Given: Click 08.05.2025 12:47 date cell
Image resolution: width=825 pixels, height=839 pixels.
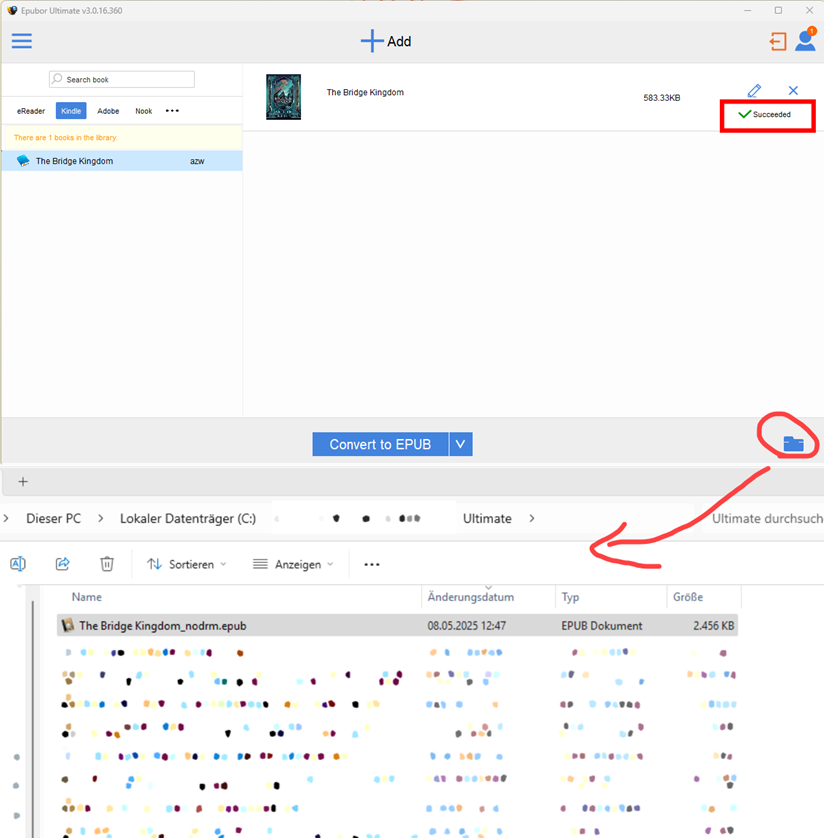Looking at the screenshot, I should tap(467, 626).
